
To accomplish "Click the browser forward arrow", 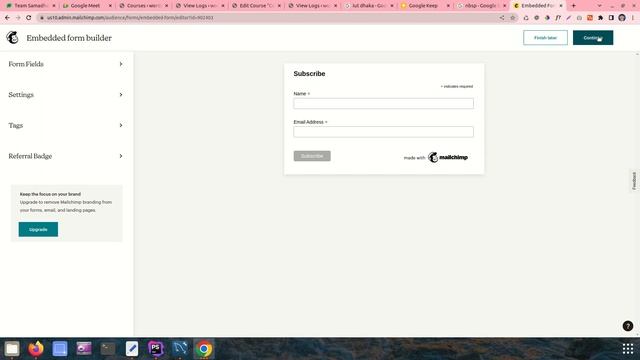I will [x=18, y=18].
